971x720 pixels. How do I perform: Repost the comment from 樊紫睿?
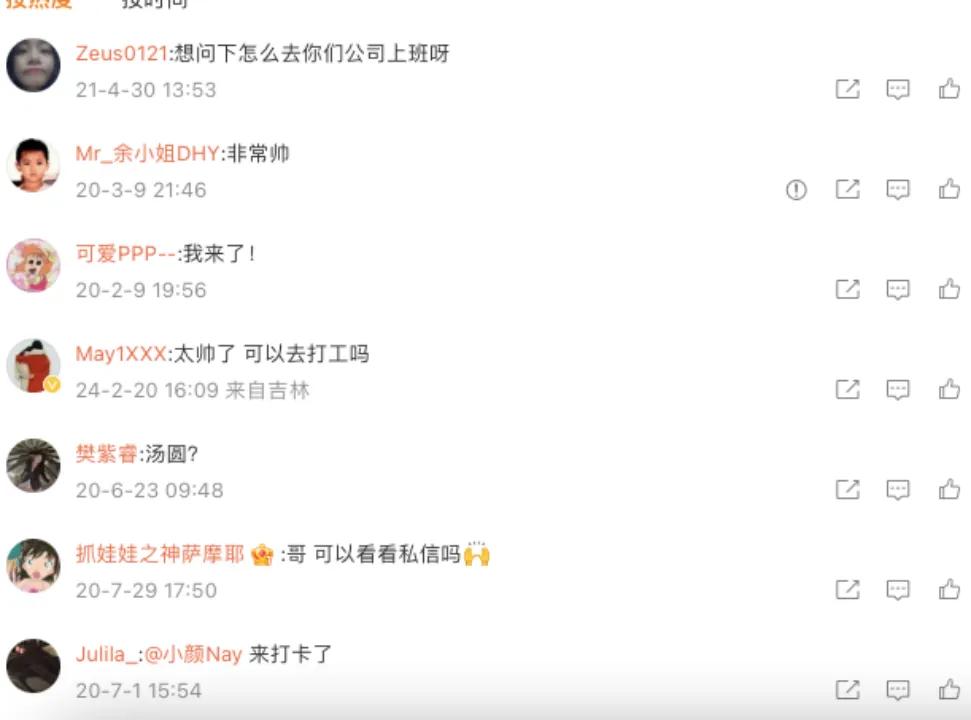click(848, 490)
